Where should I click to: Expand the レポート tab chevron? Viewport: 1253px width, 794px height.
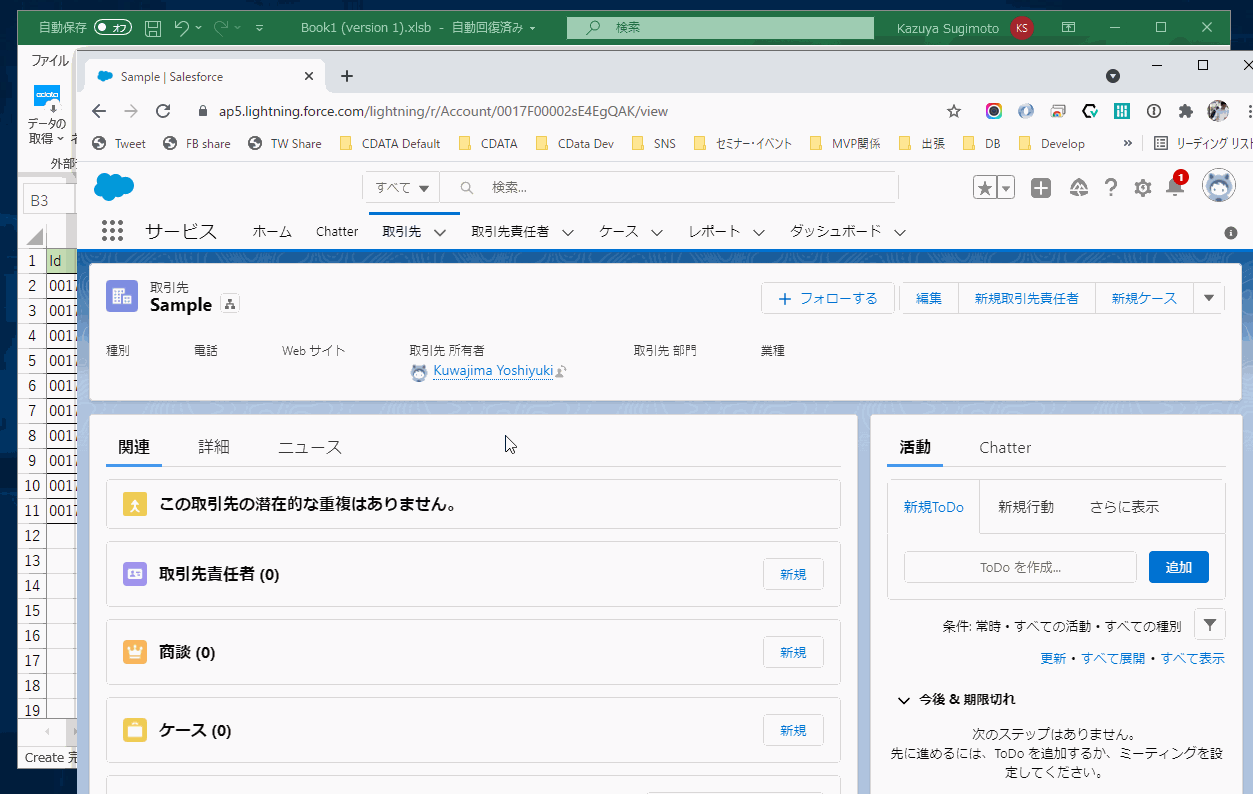point(759,232)
